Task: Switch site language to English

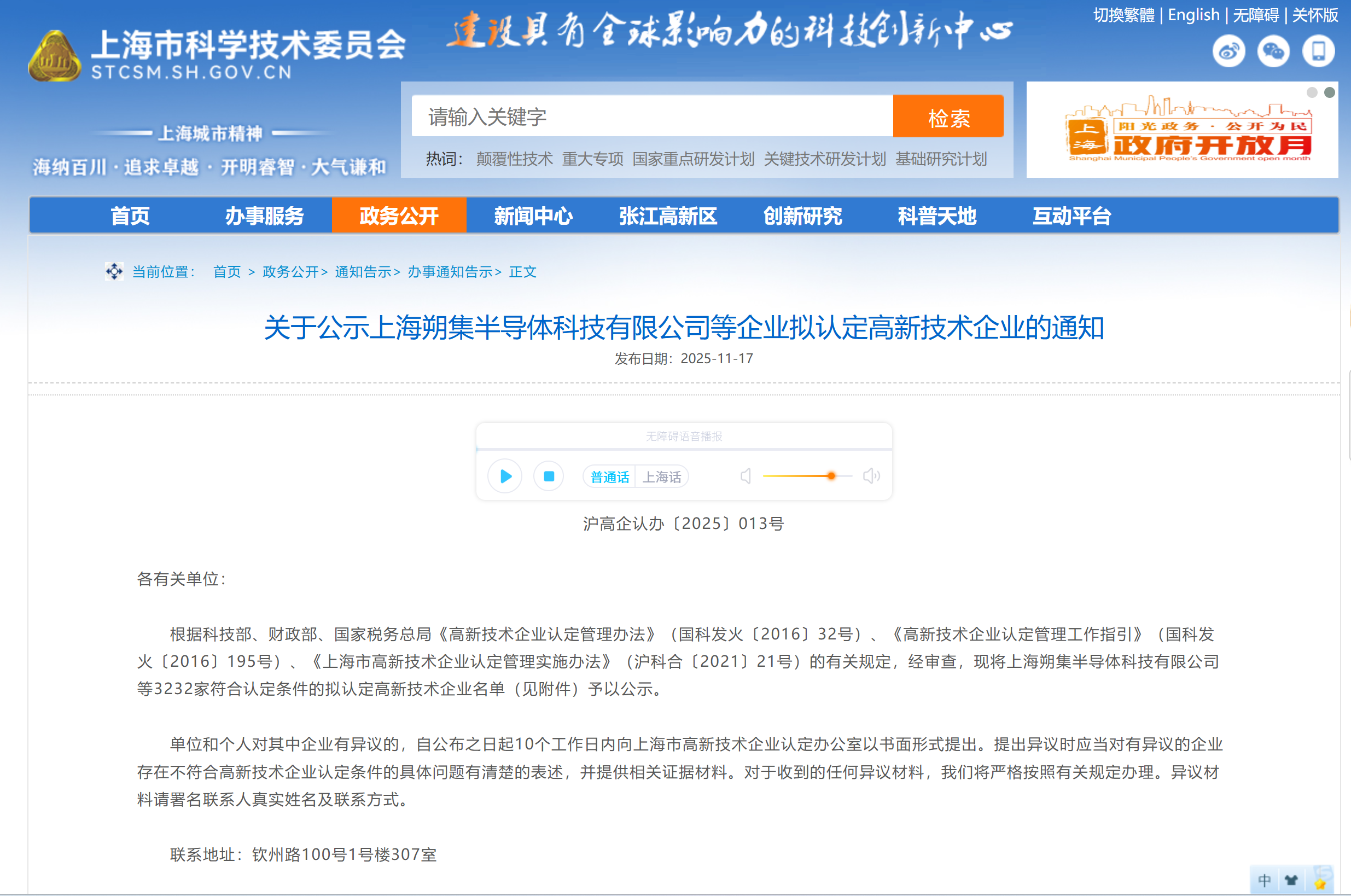Action: pyautogui.click(x=1193, y=15)
